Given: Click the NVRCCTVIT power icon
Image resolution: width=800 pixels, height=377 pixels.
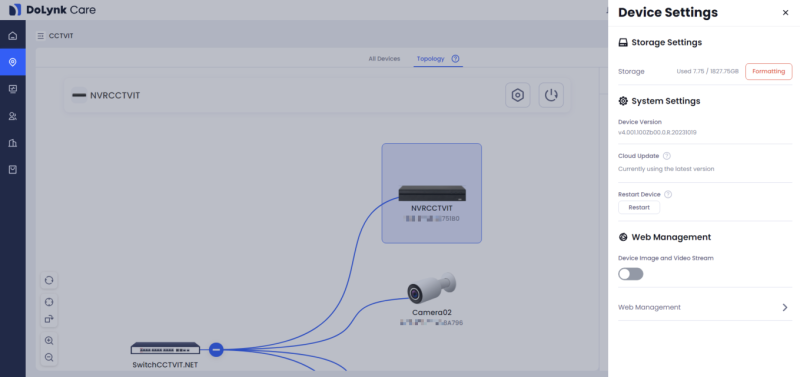Looking at the screenshot, I should pyautogui.click(x=551, y=95).
